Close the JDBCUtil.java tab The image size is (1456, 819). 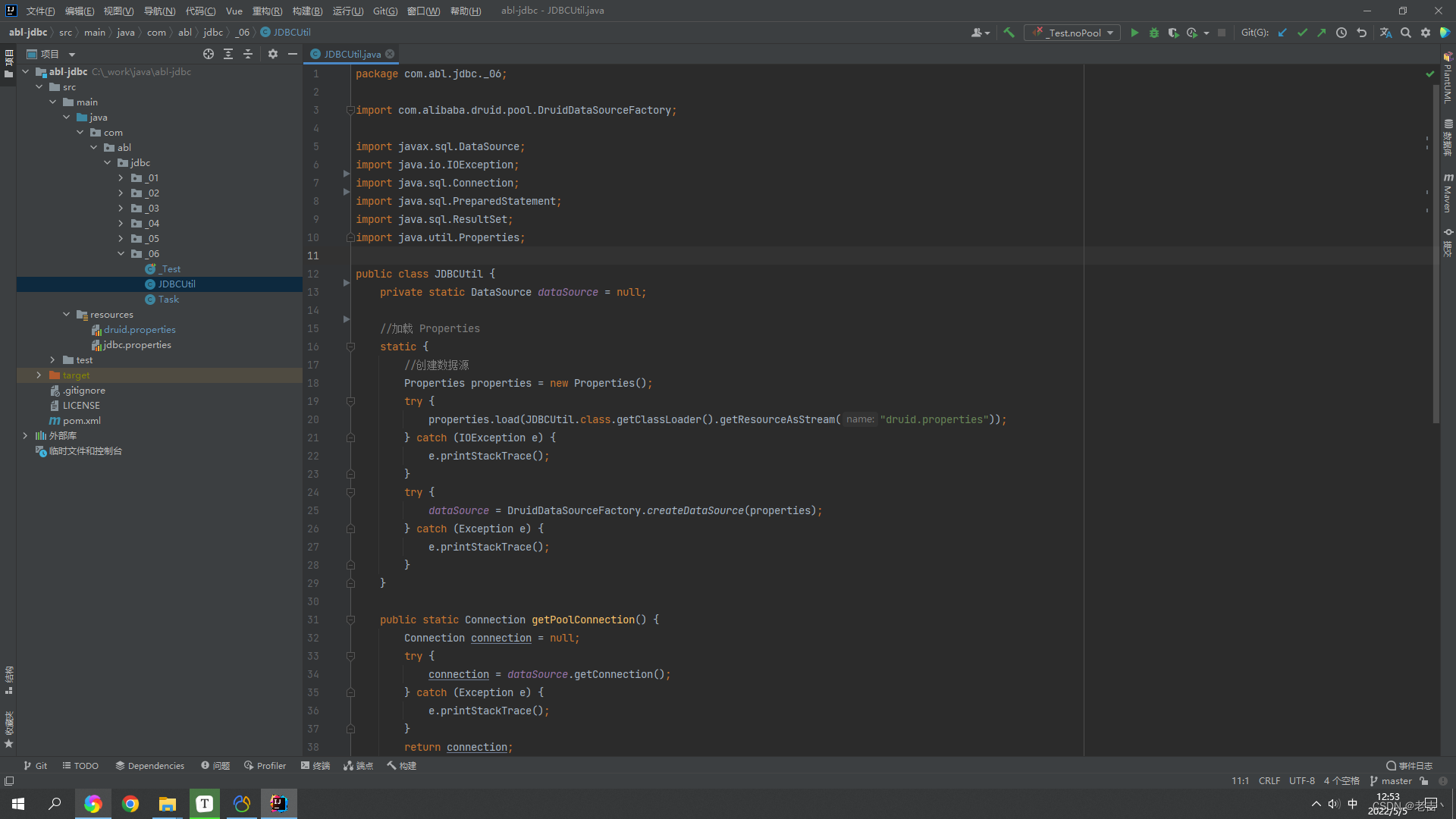pyautogui.click(x=390, y=54)
